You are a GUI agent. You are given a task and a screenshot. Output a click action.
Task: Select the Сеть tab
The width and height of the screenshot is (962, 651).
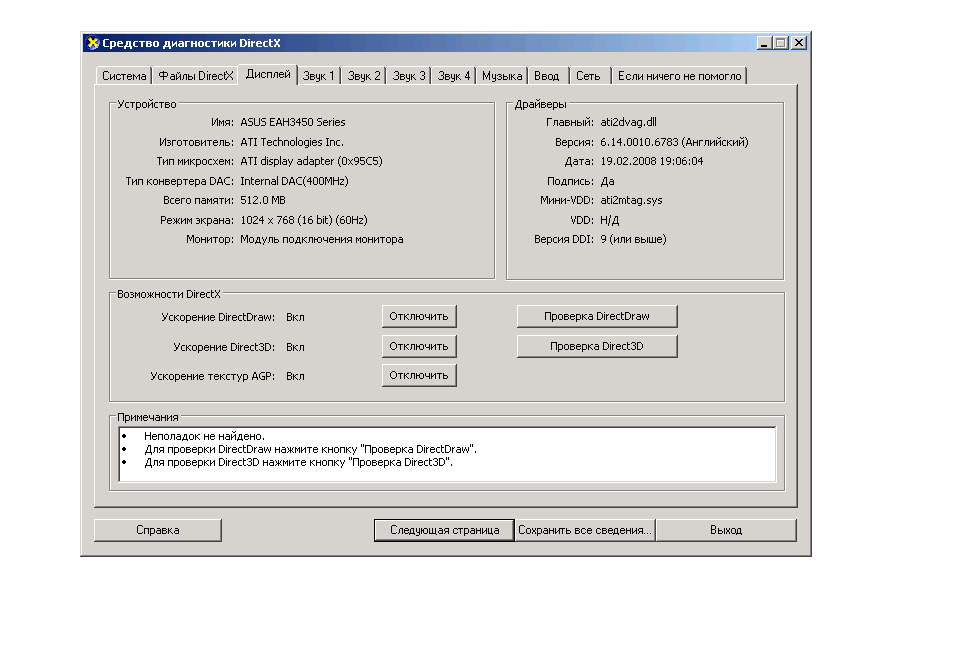588,76
